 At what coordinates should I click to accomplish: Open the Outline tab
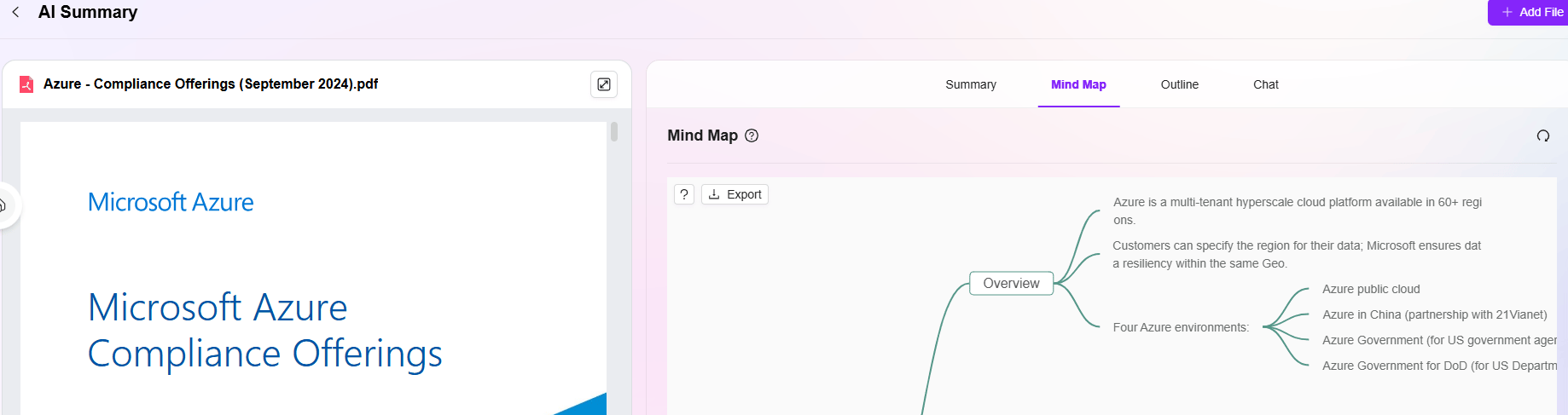pos(1179,84)
